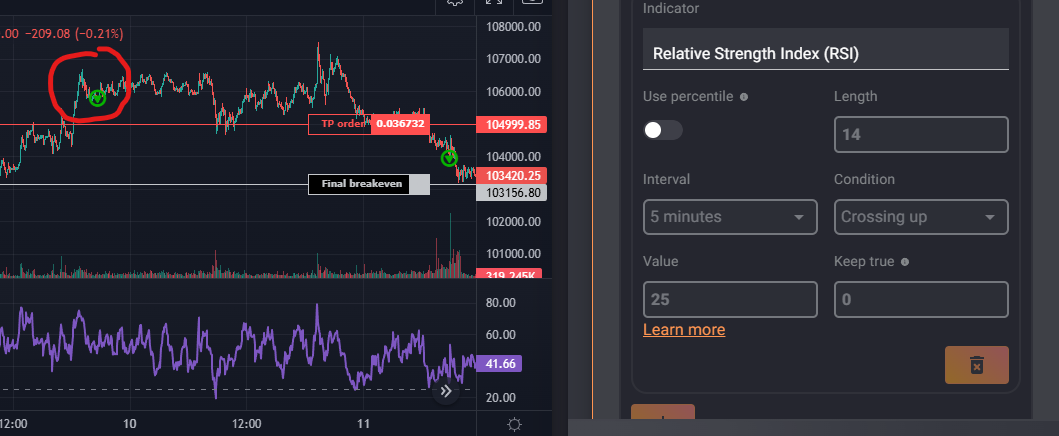Click the TP order line label
Viewport: 1059px width, 436px height.
point(340,124)
